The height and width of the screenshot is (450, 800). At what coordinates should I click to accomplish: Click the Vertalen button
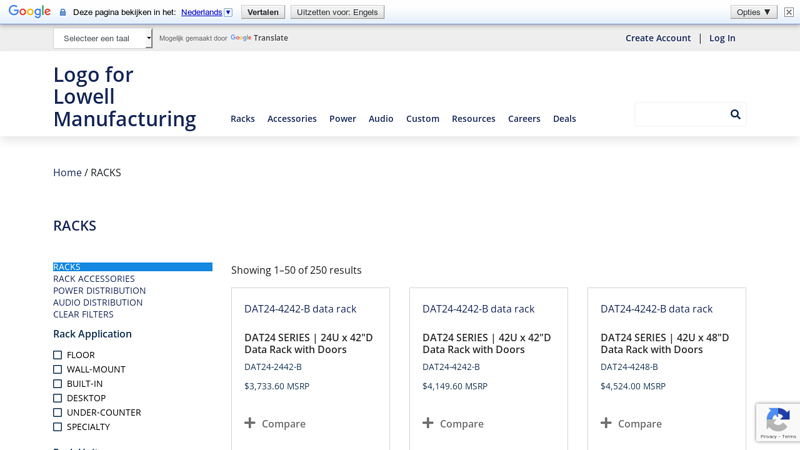(263, 12)
